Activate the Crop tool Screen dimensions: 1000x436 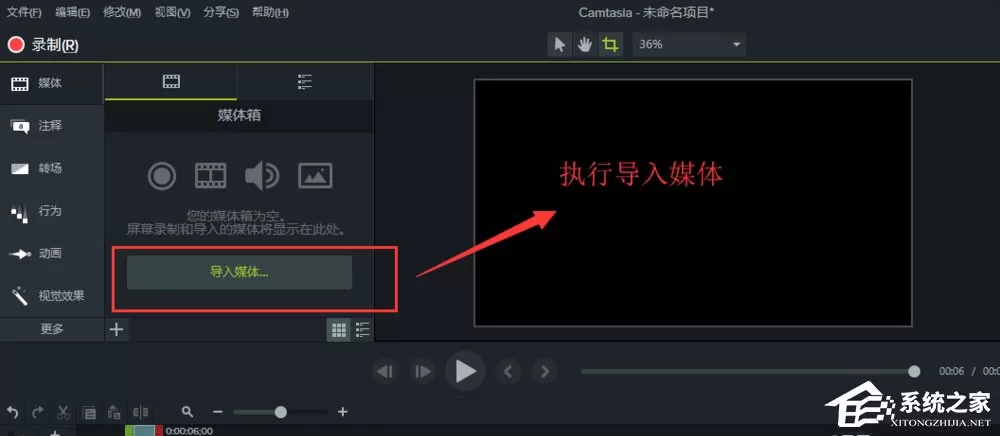(x=610, y=45)
